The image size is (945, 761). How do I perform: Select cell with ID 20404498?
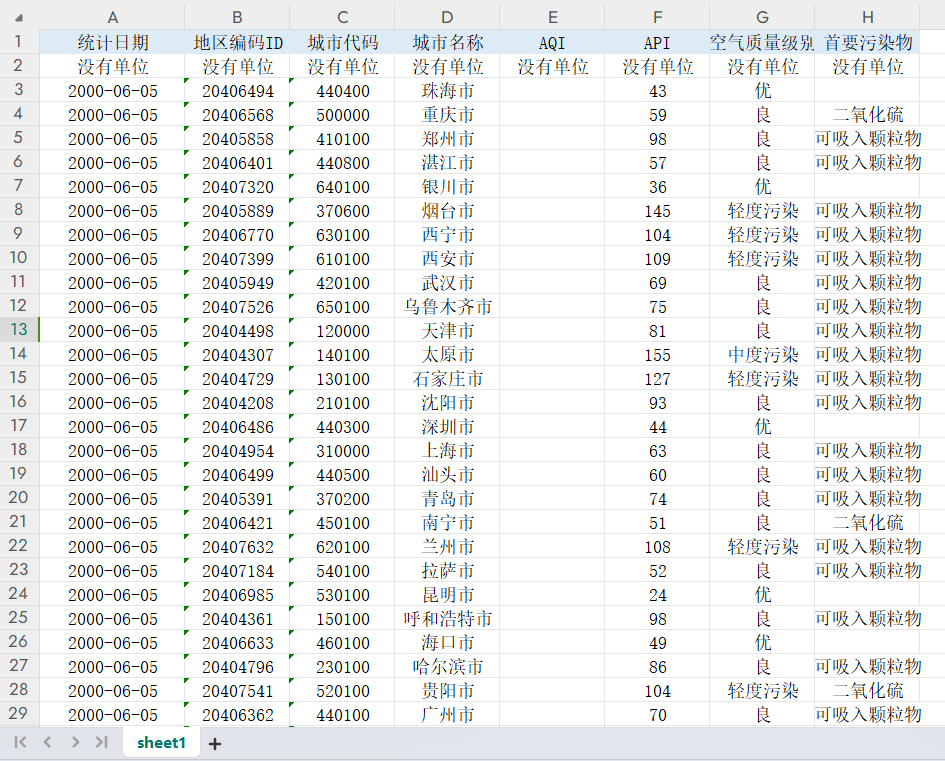tap(237, 330)
